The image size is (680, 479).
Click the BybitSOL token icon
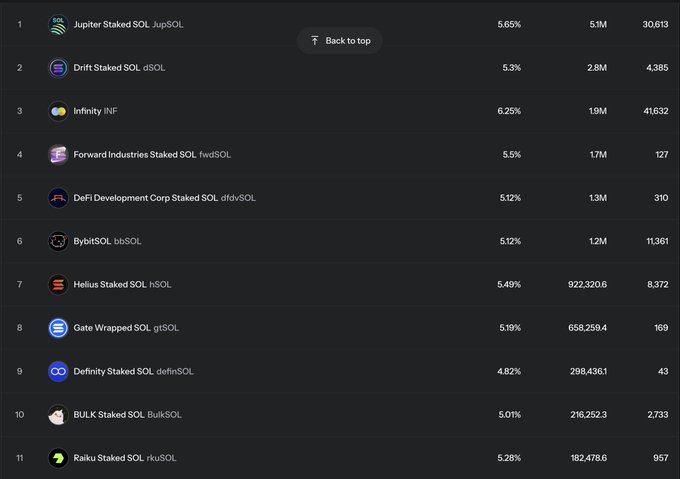[58, 241]
